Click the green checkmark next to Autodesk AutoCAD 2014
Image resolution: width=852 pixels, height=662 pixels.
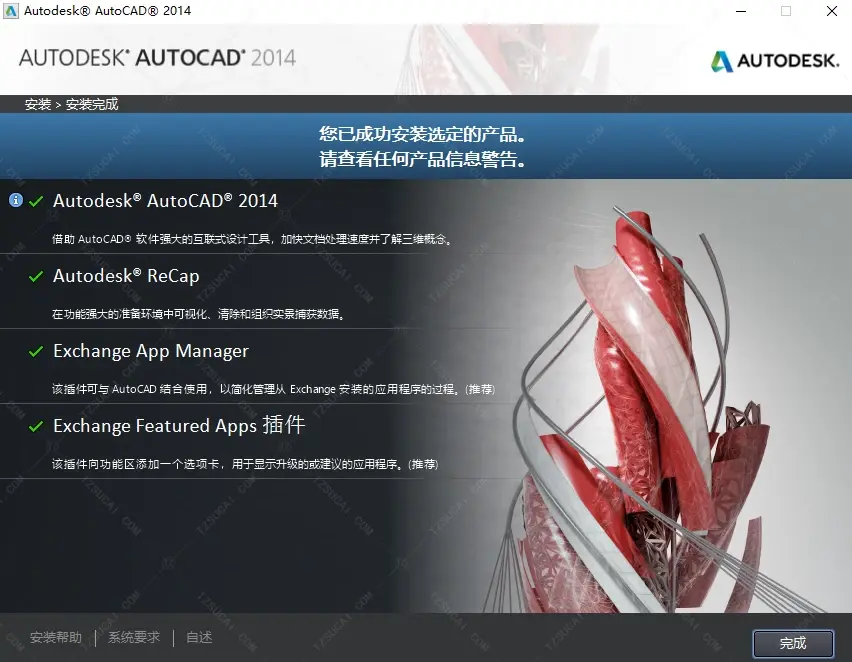coord(36,202)
